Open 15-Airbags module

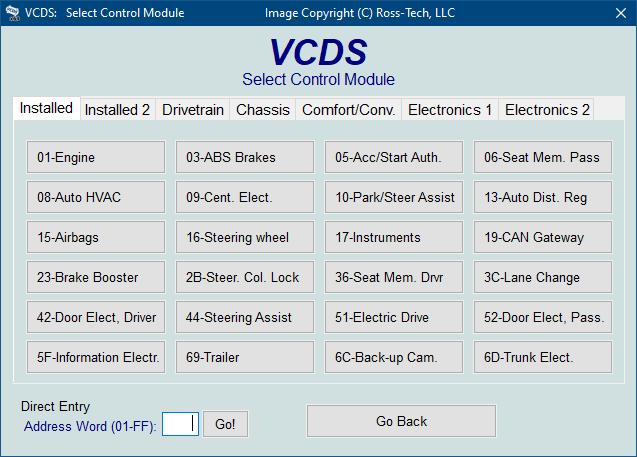(x=96, y=237)
